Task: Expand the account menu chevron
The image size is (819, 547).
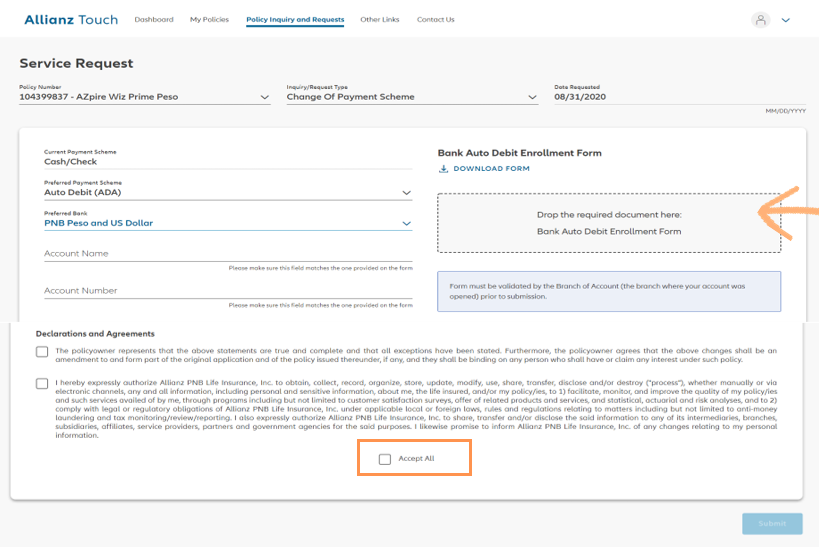Action: click(786, 20)
